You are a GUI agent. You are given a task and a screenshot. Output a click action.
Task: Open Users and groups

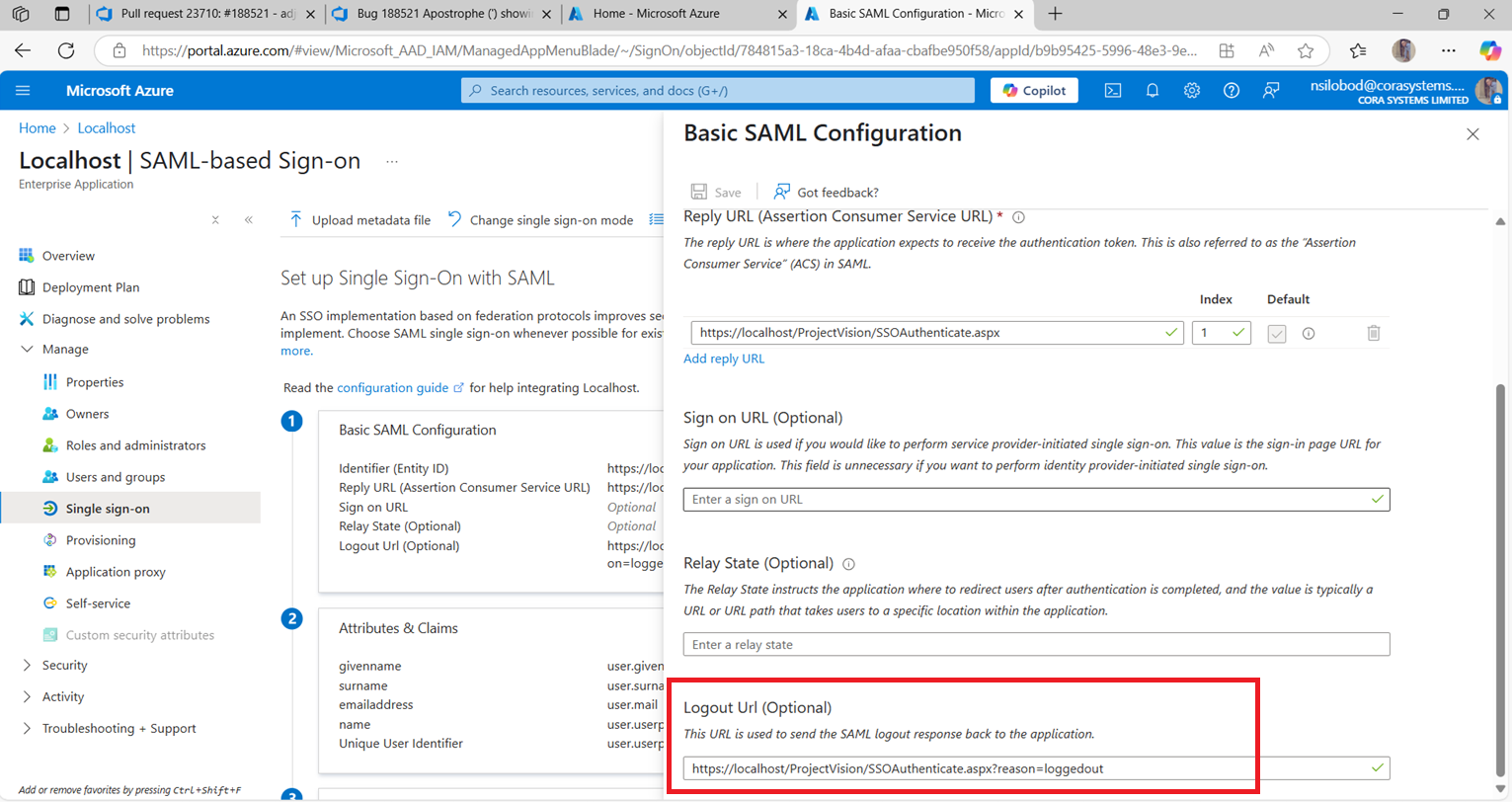click(x=116, y=477)
